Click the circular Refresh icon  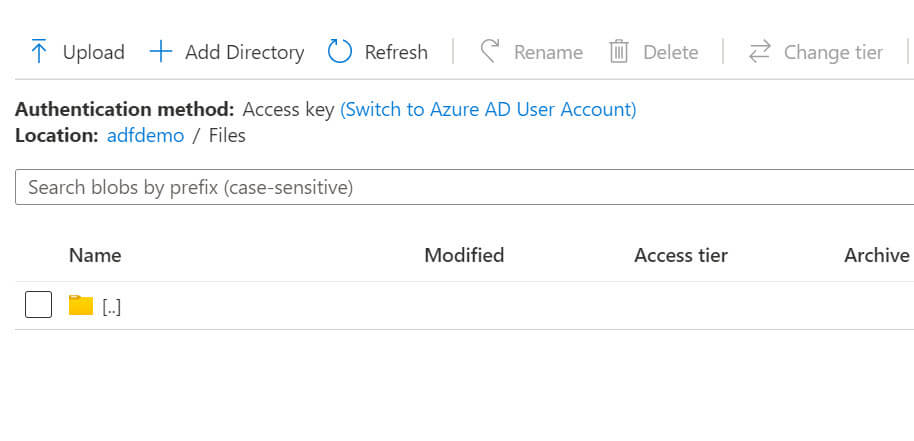[x=340, y=52]
